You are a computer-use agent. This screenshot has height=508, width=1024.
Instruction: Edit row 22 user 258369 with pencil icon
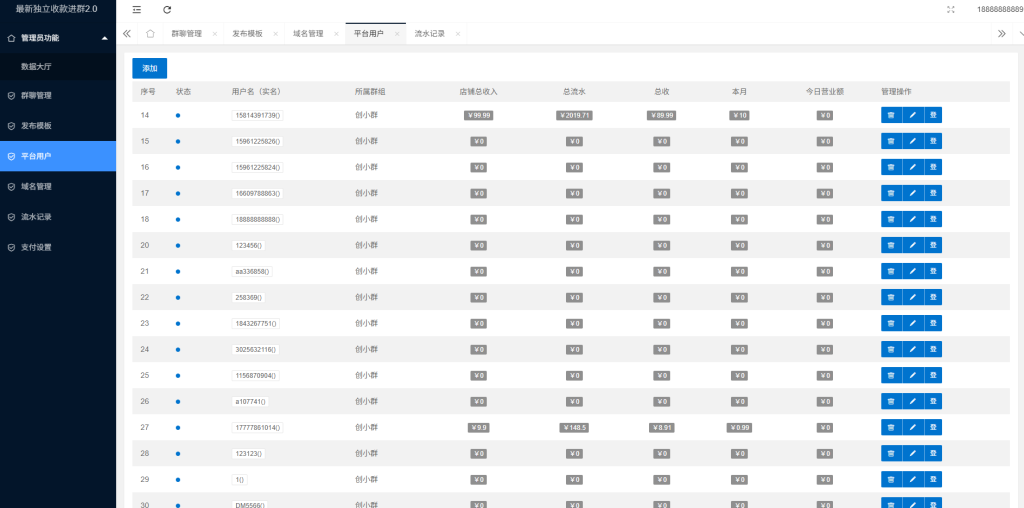click(912, 297)
